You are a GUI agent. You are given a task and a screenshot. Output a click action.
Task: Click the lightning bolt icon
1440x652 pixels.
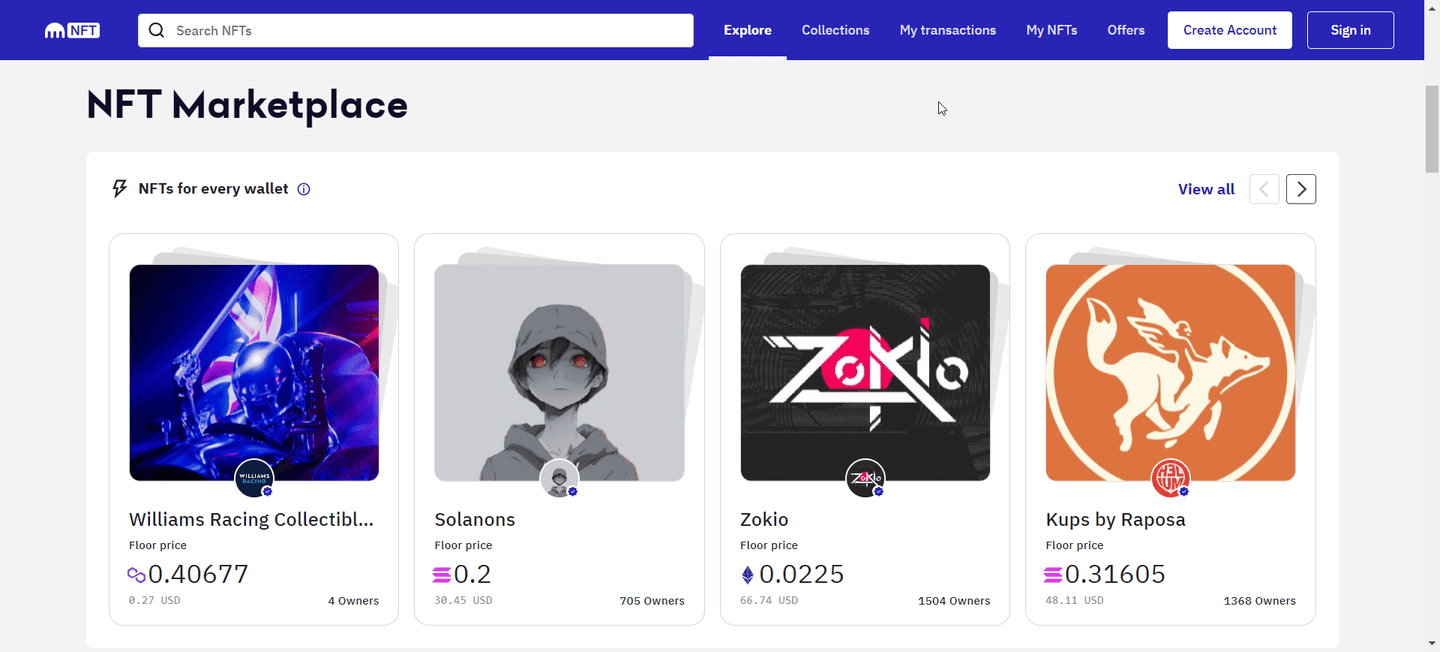120,189
